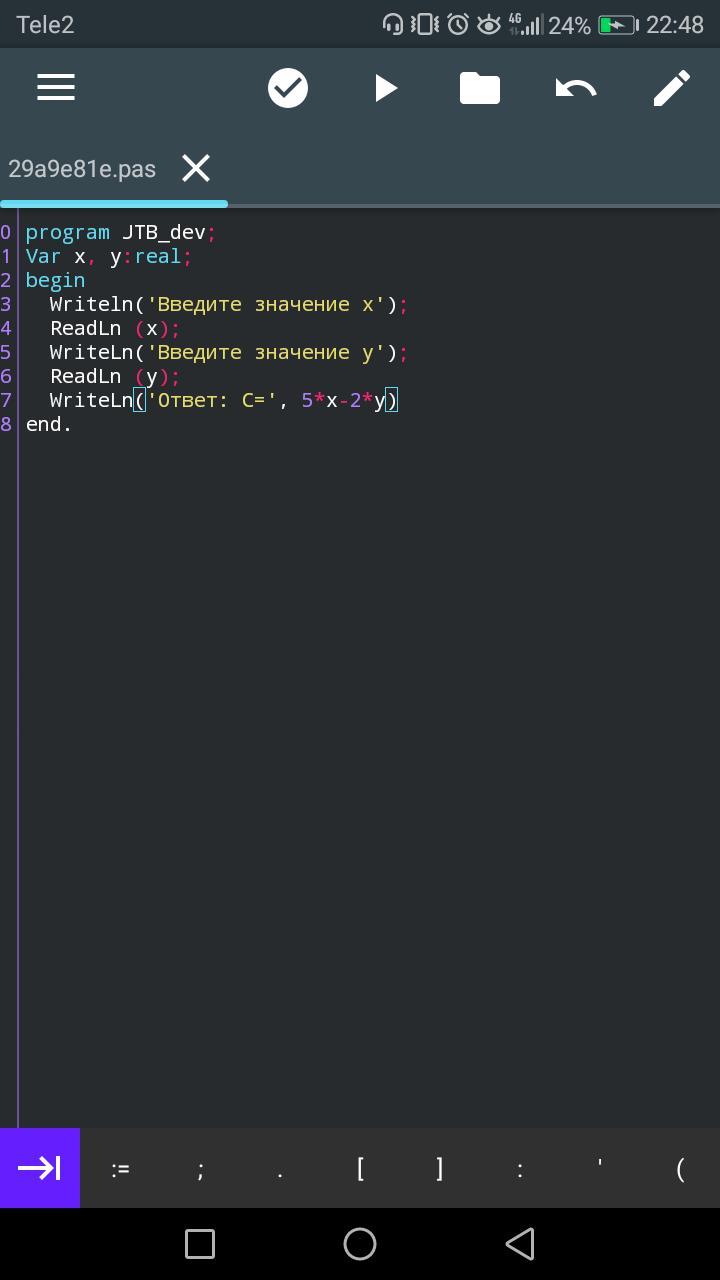Image resolution: width=720 pixels, height=1280 pixels.
Task: Tap the pencil edit icon
Action: click(672, 88)
